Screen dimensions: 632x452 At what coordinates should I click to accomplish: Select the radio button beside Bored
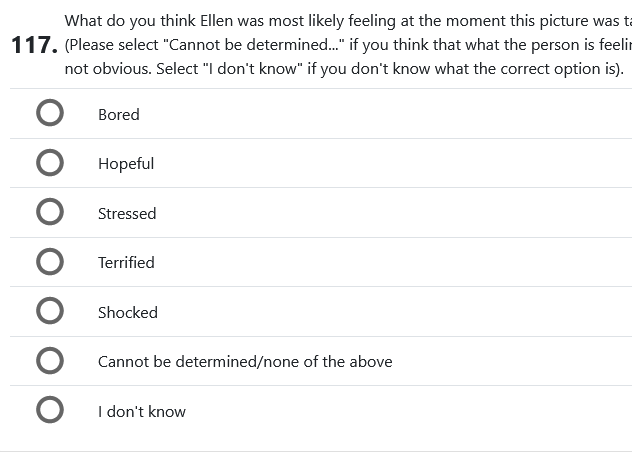(x=50, y=114)
